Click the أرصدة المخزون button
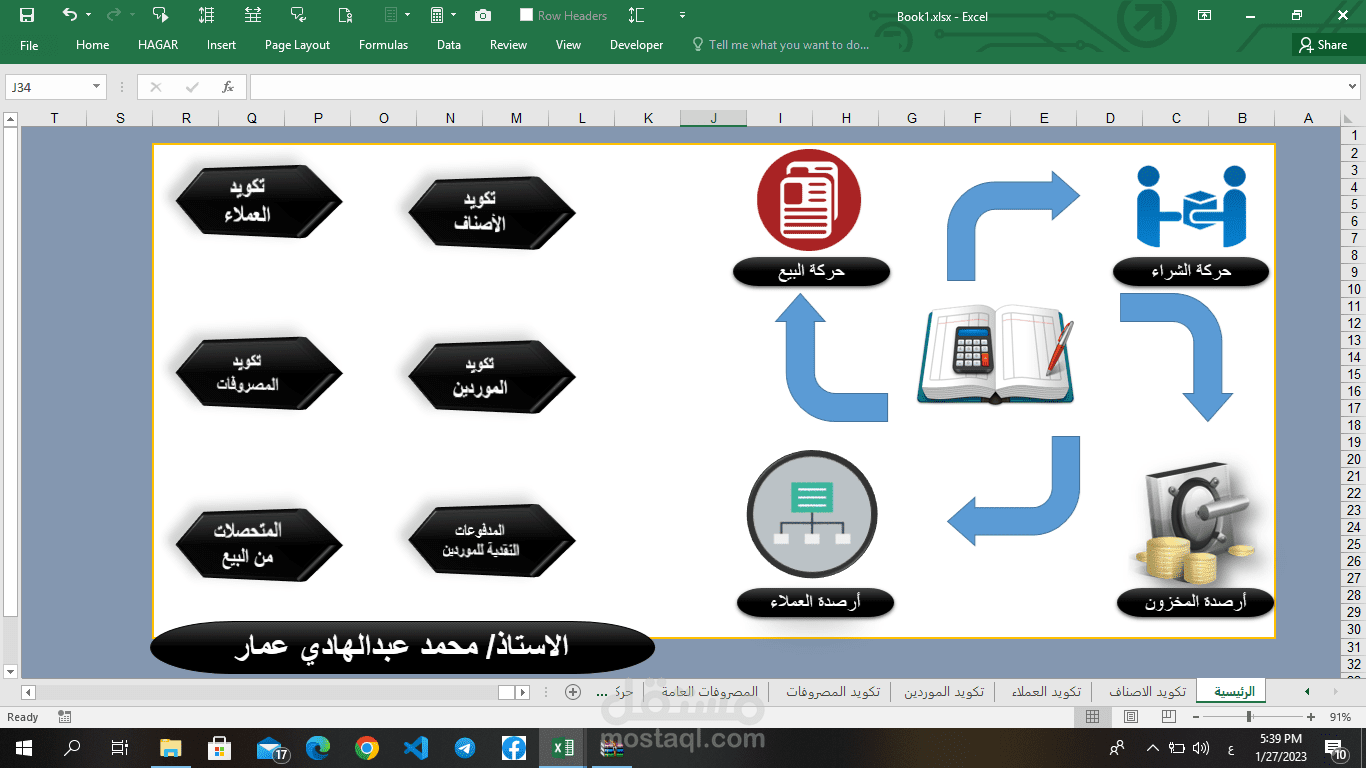Screen dimensions: 1366x768 [1195, 602]
